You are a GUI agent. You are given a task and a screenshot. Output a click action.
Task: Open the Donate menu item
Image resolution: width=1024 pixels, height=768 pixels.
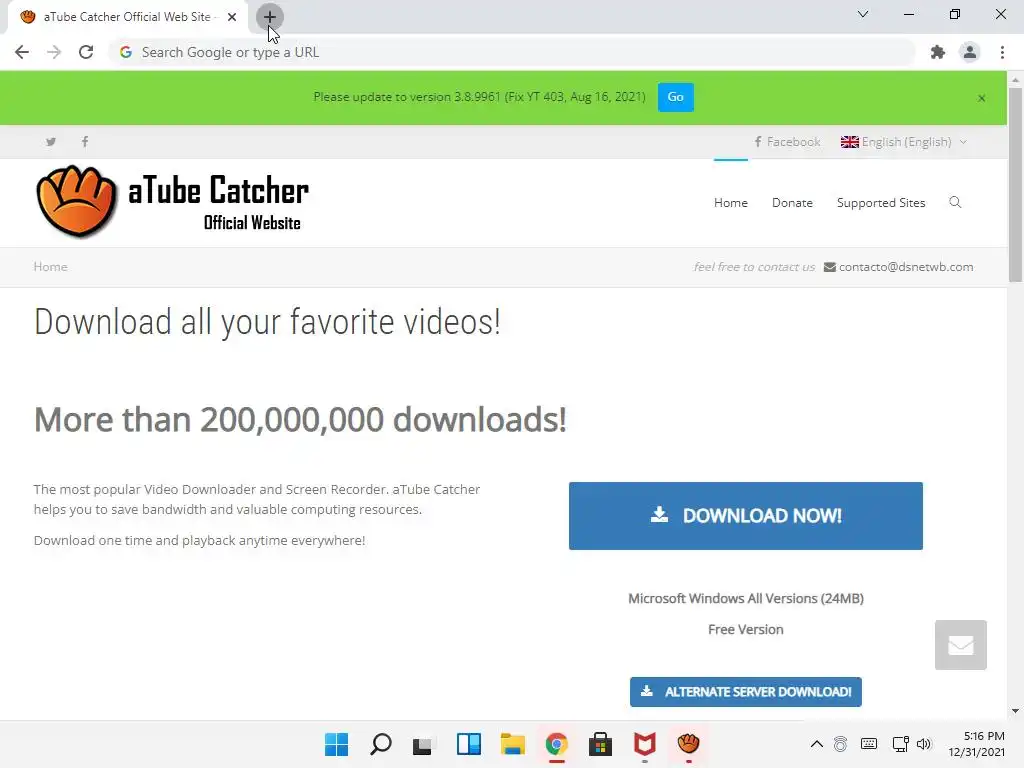click(792, 203)
